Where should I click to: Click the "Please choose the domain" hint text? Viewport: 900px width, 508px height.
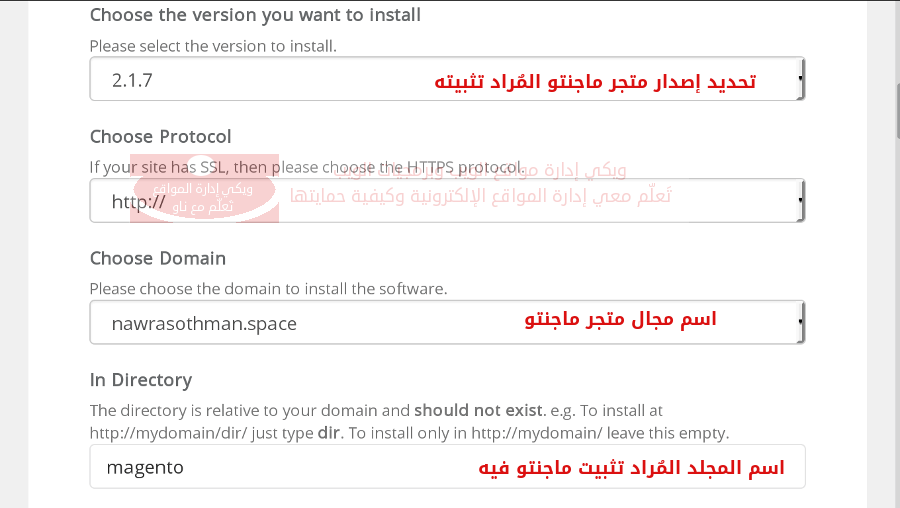(268, 289)
